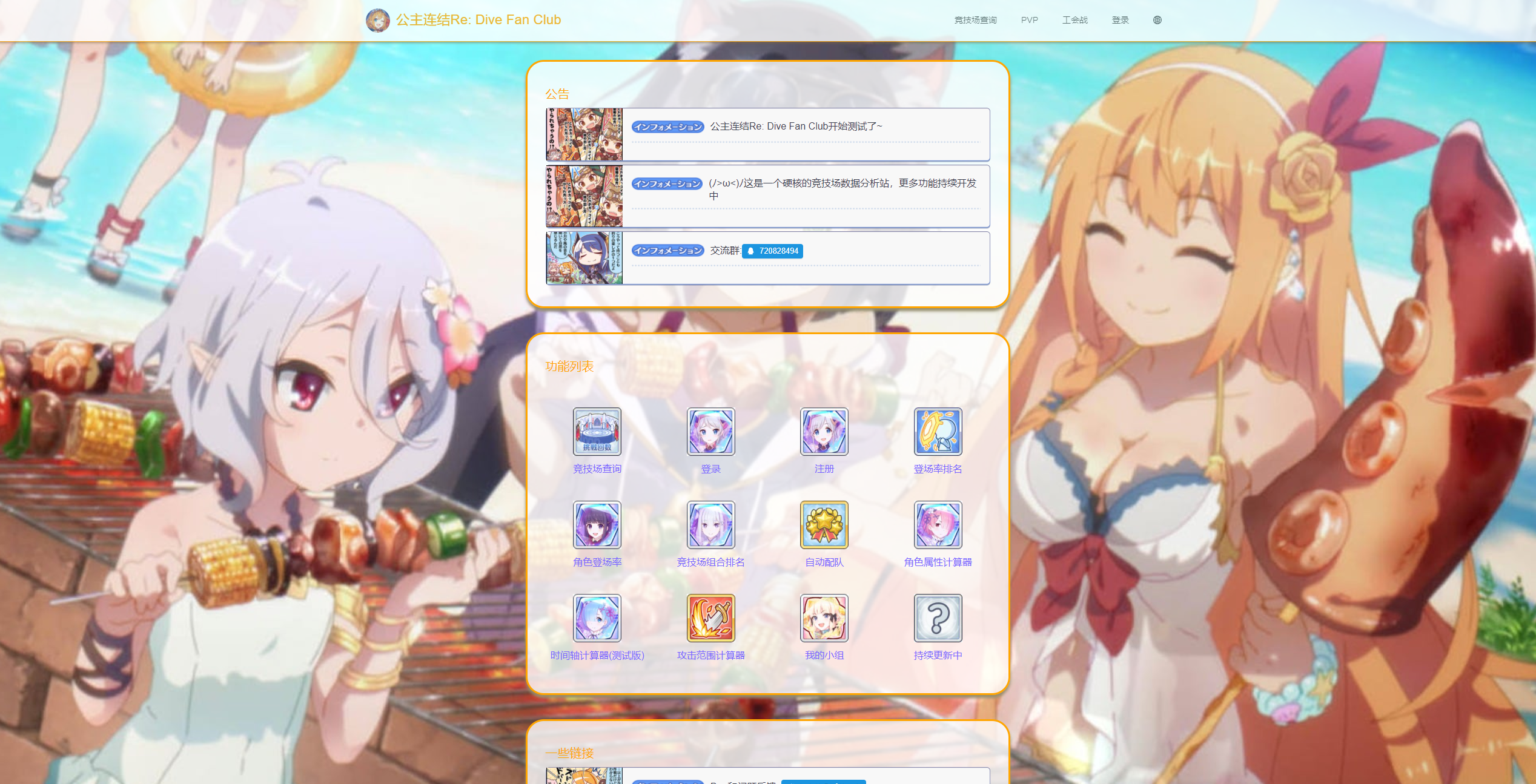Click 登录 in the top navigation bar
Screen dimensions: 1536x784
coord(1120,20)
